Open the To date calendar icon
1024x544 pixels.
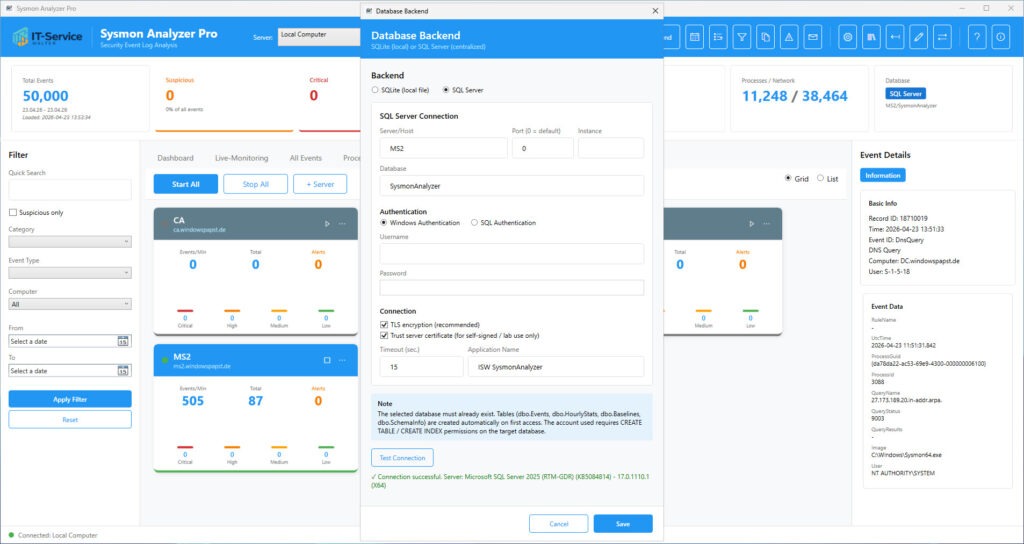point(123,370)
